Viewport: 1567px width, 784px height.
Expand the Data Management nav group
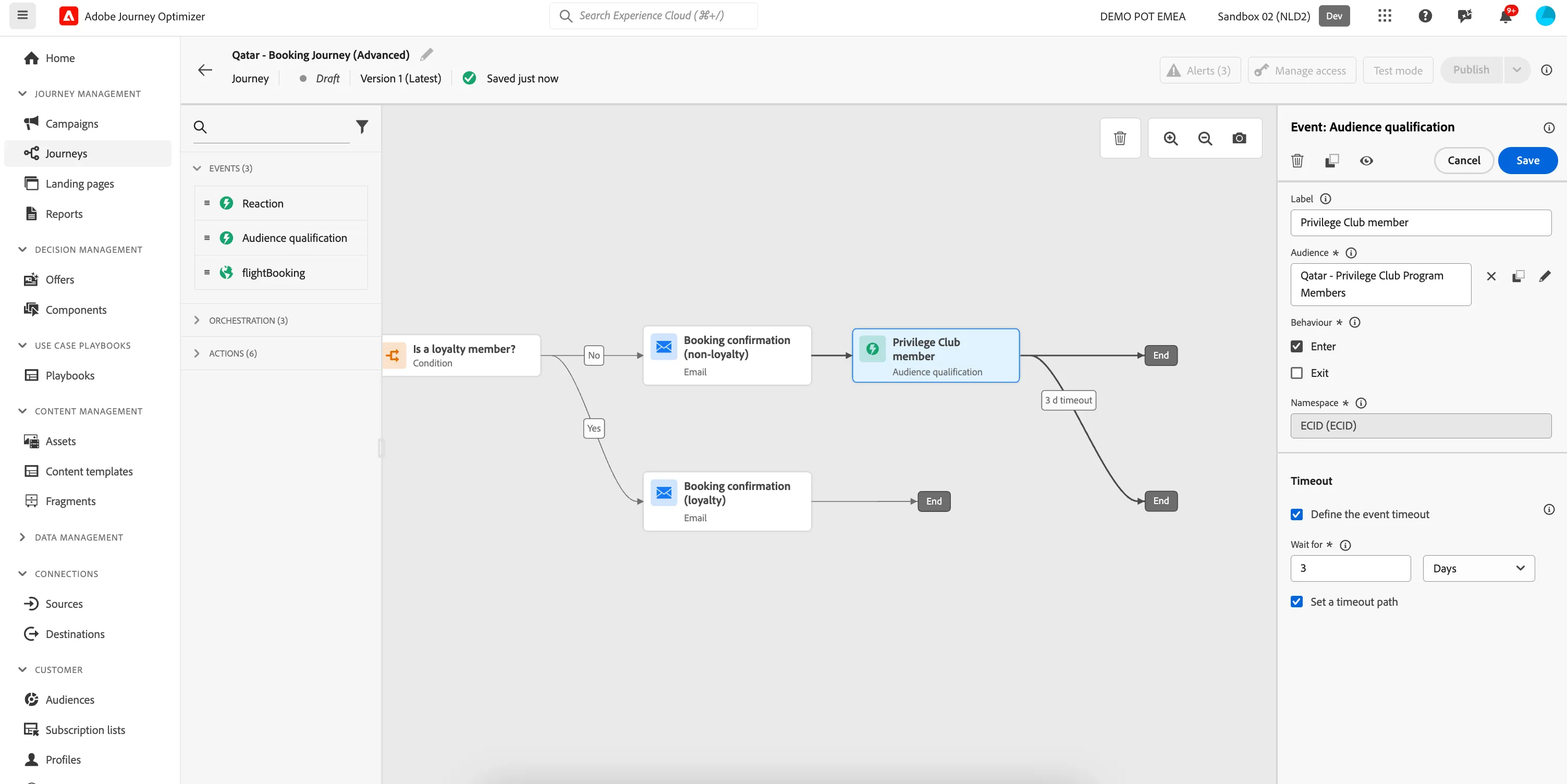coord(22,537)
